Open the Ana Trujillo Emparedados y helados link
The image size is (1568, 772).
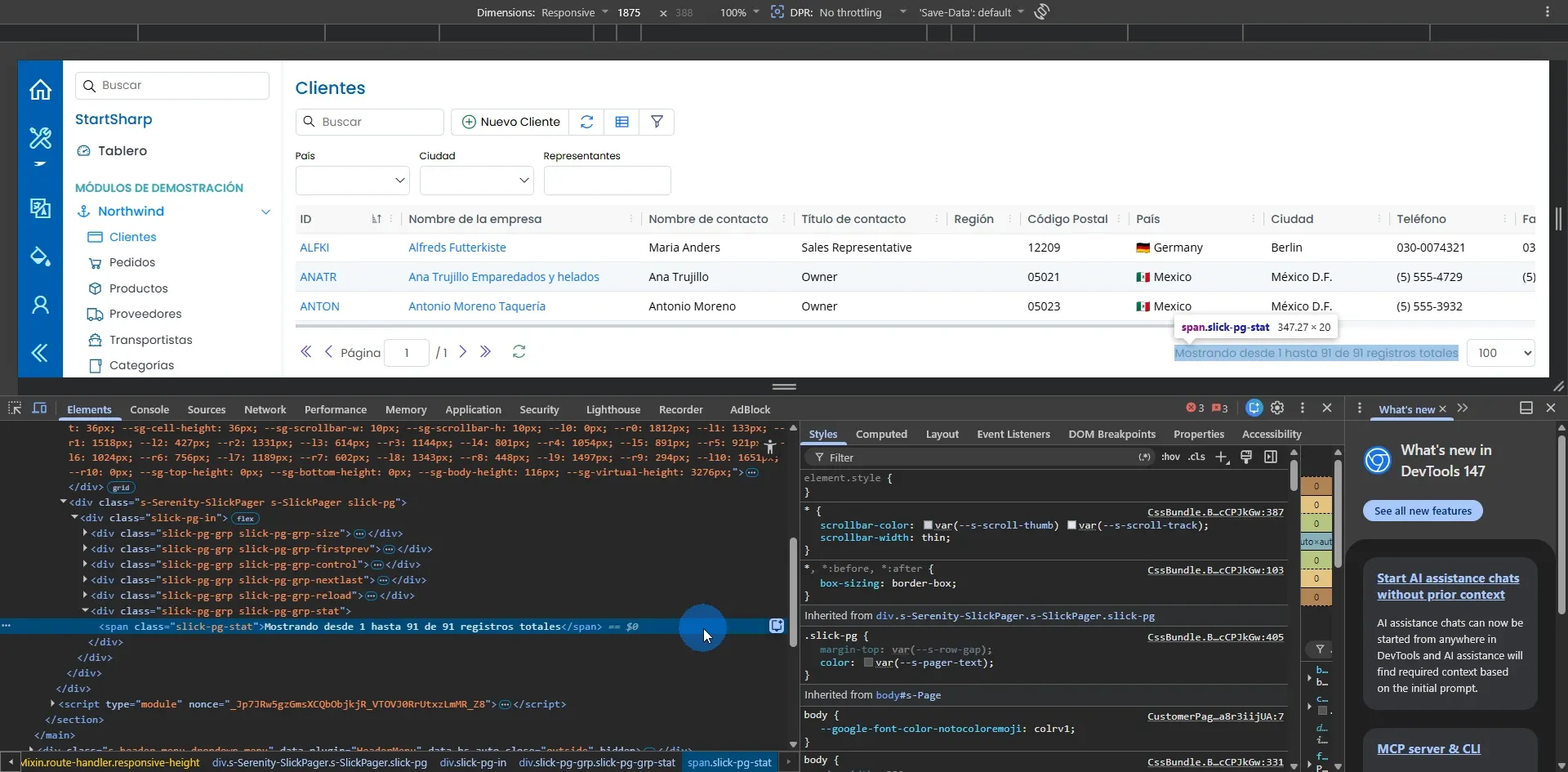click(504, 277)
